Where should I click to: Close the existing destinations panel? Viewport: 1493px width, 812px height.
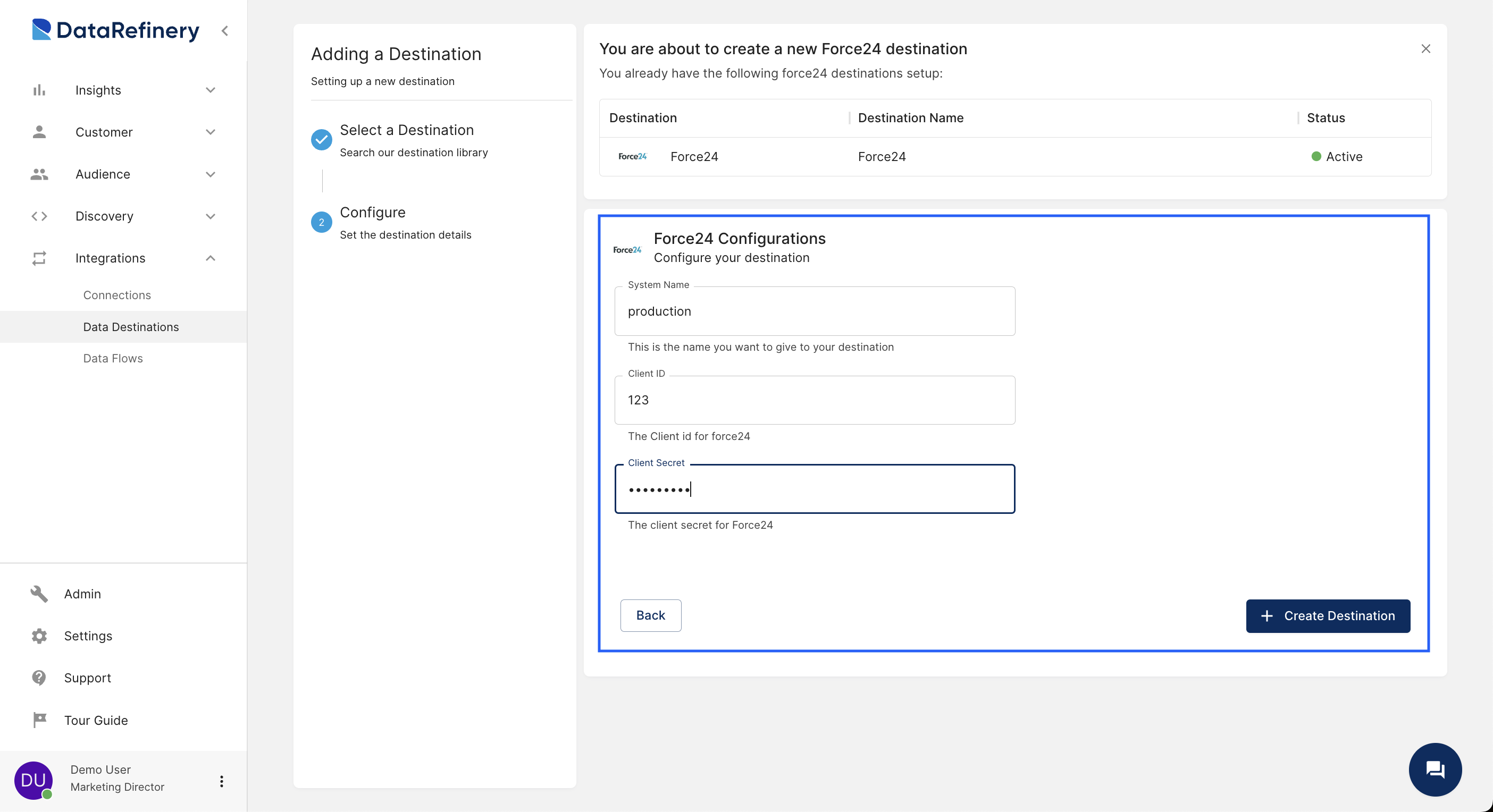[1426, 49]
